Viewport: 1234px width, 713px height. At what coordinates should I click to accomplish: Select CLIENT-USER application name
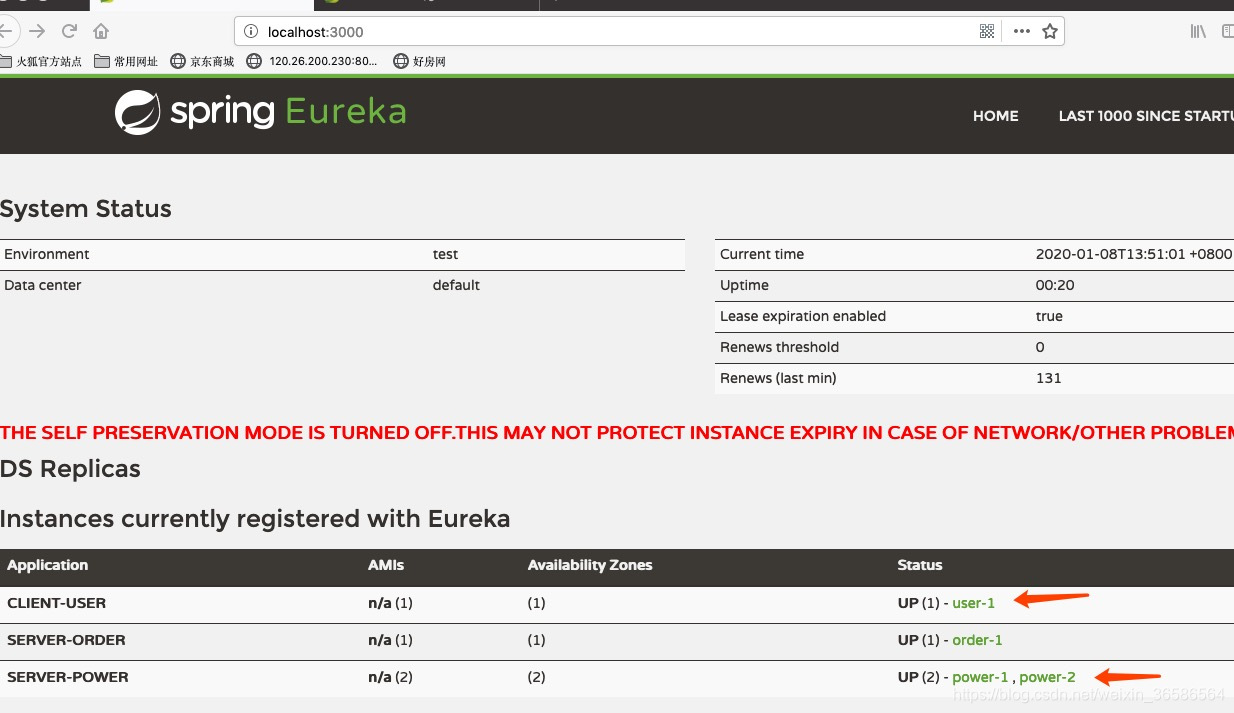point(57,603)
